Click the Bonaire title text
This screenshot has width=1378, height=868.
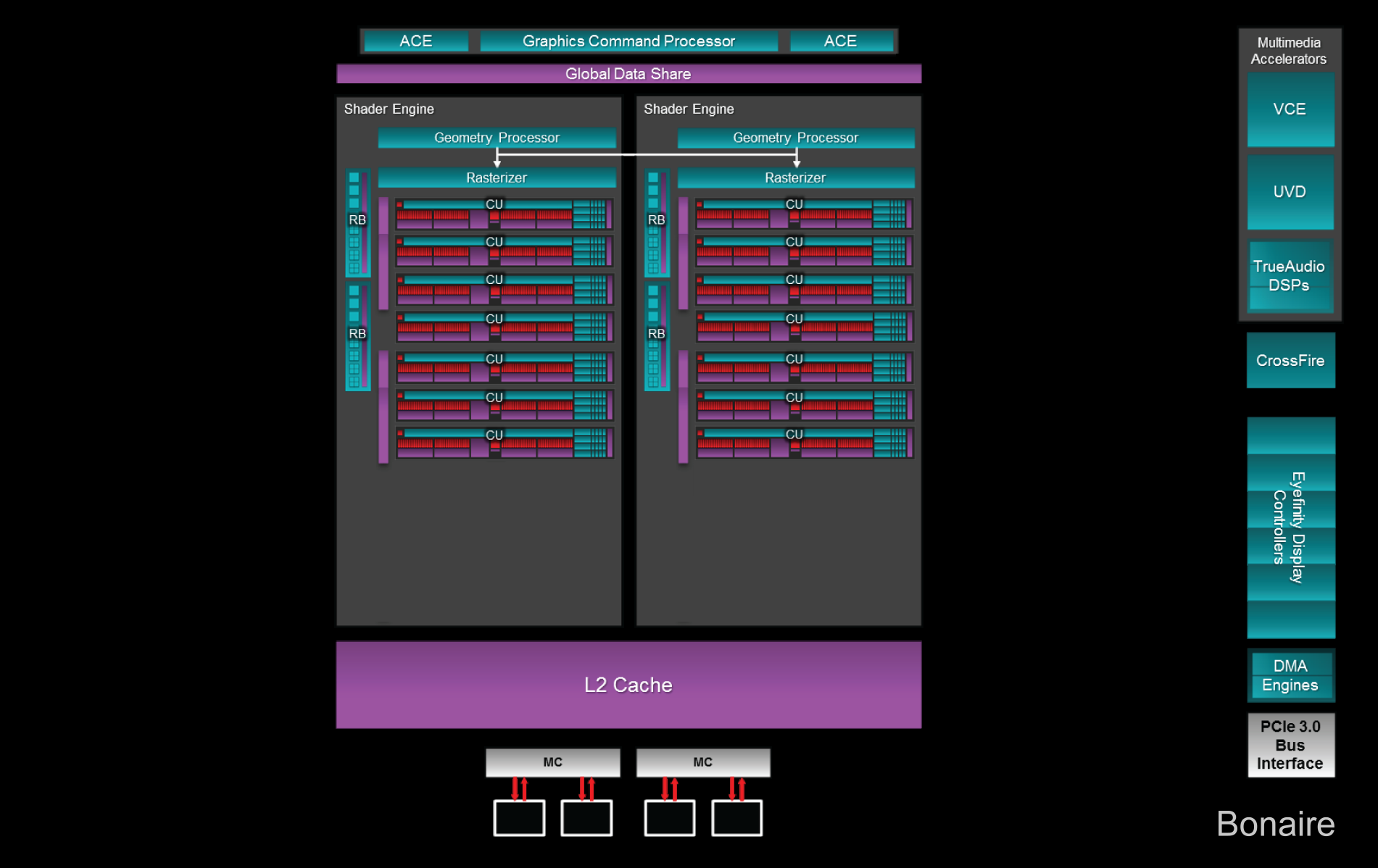point(1276,824)
